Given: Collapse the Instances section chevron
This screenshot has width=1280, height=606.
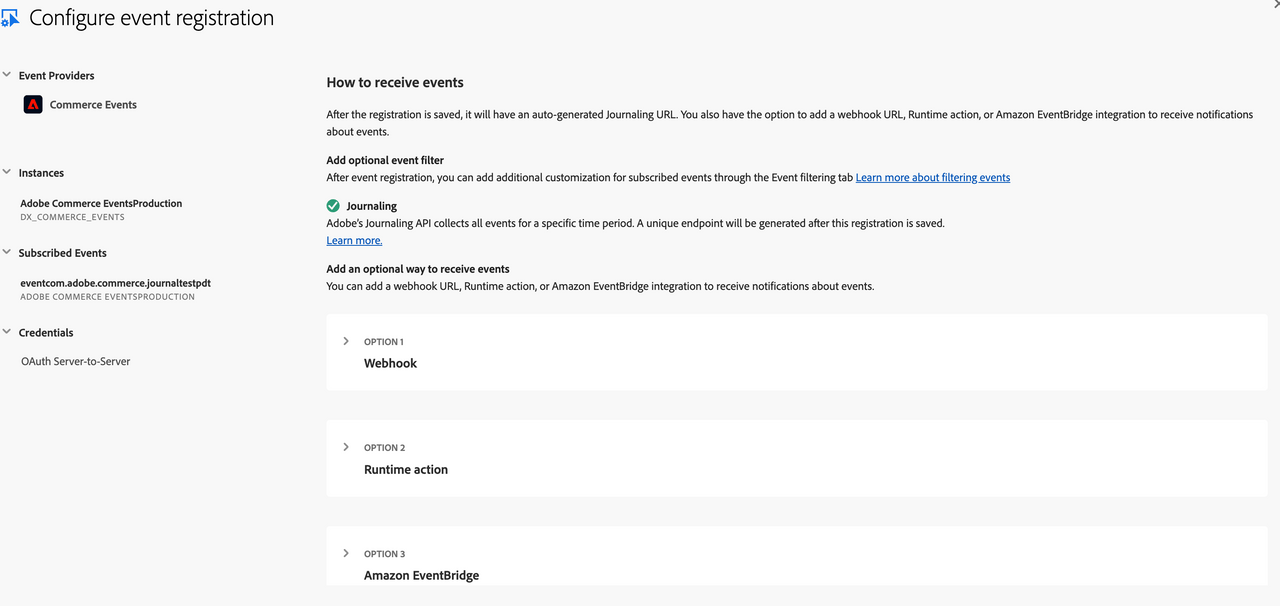Looking at the screenshot, I should tap(7, 172).
